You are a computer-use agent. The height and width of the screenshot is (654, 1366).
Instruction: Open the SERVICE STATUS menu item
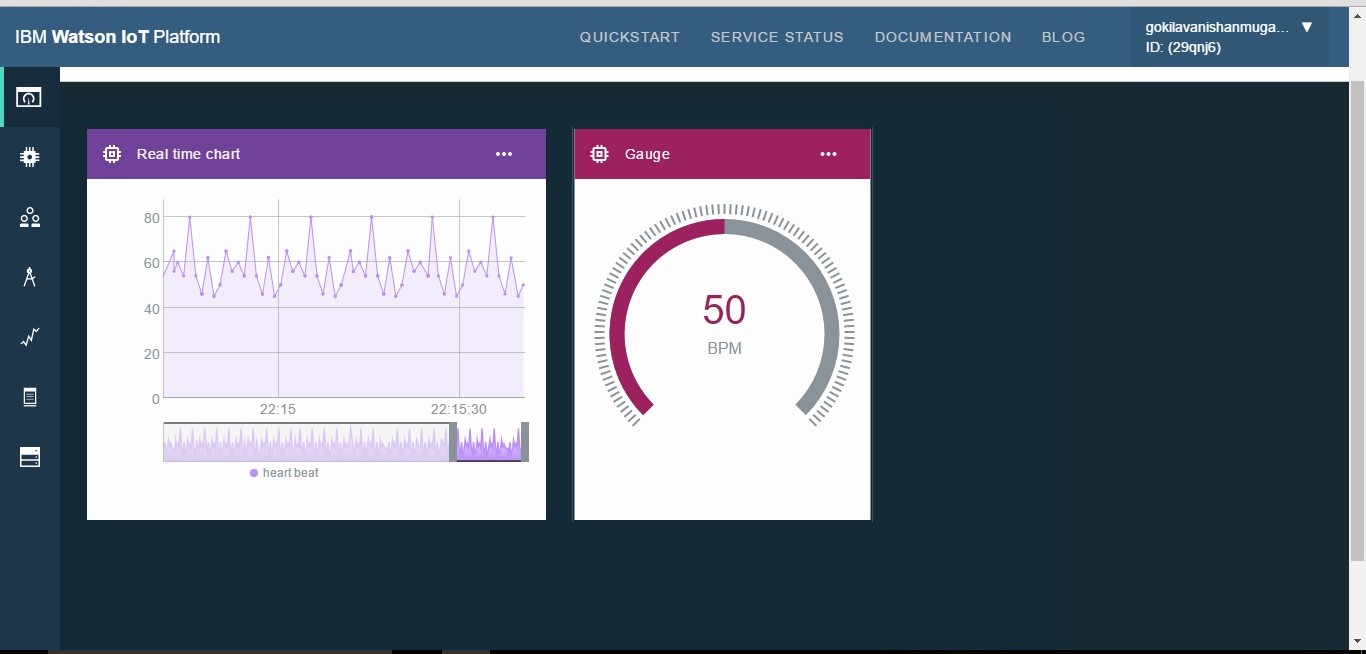pyautogui.click(x=777, y=37)
